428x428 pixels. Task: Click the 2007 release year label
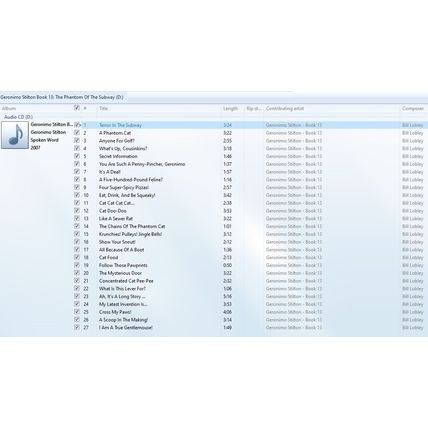(x=35, y=148)
